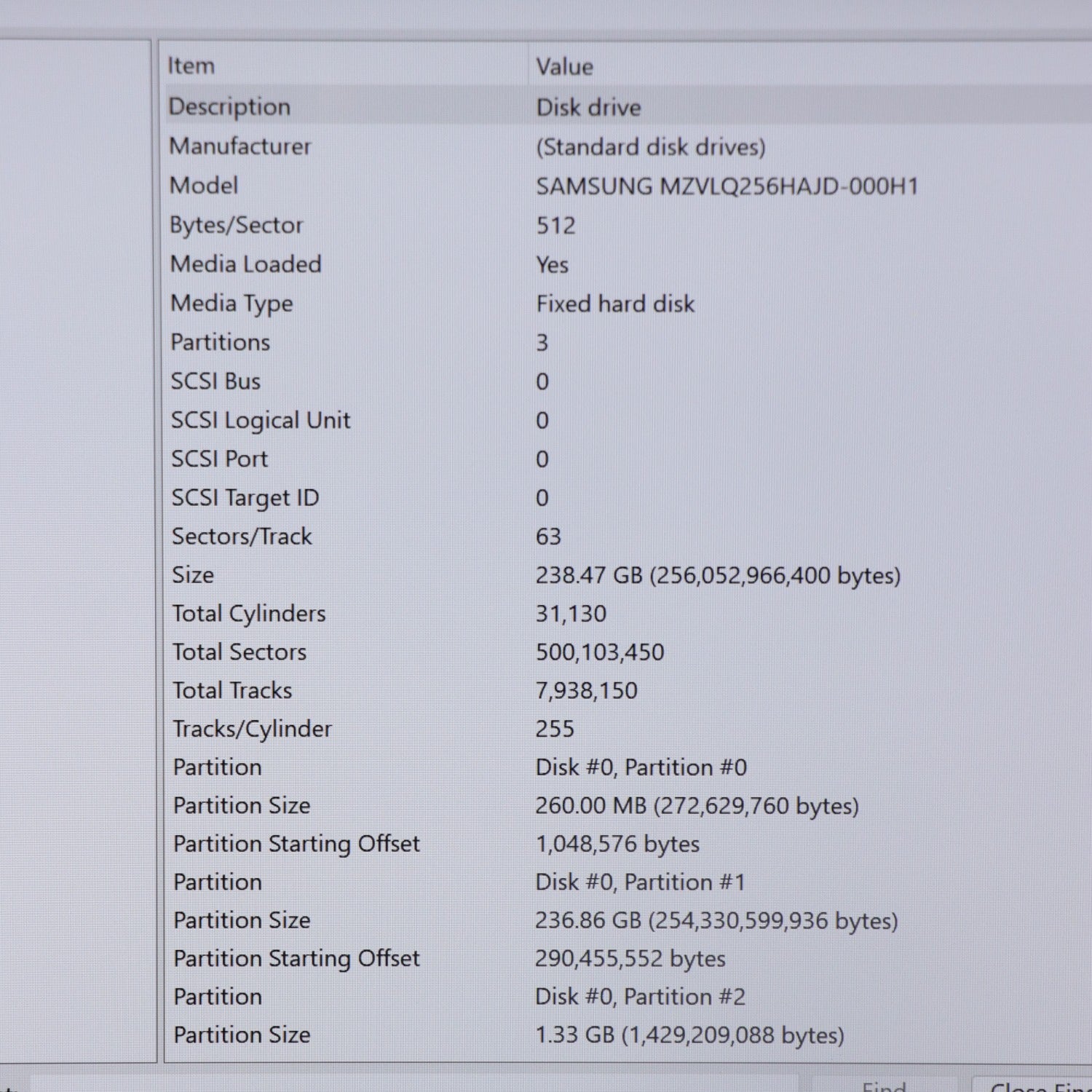Select the Partitions count row

[220, 342]
